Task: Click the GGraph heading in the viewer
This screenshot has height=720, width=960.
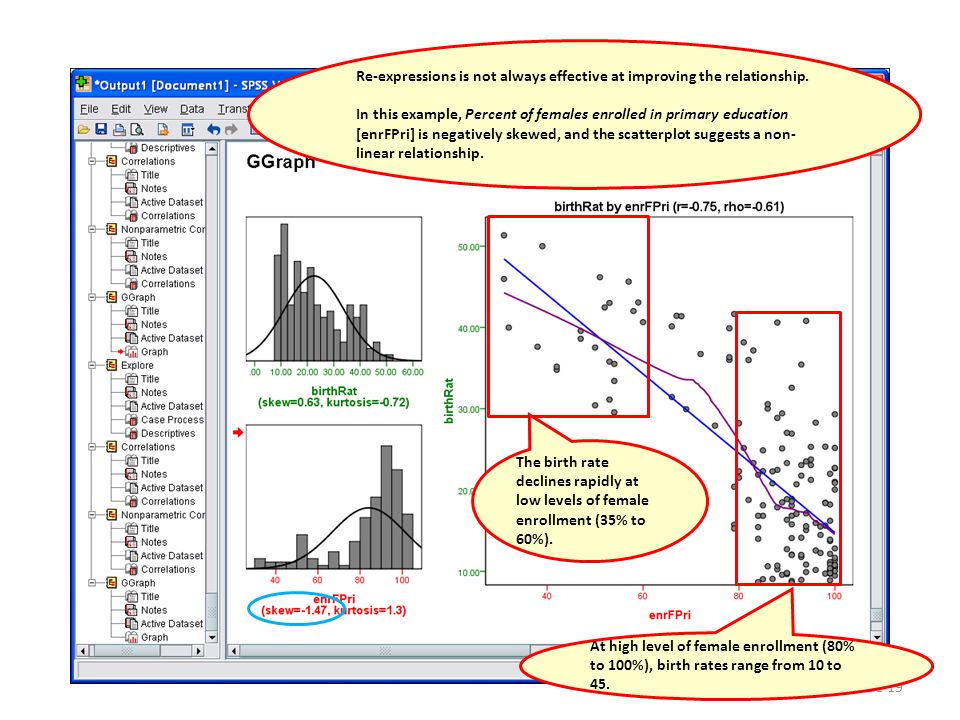Action: pyautogui.click(x=280, y=162)
